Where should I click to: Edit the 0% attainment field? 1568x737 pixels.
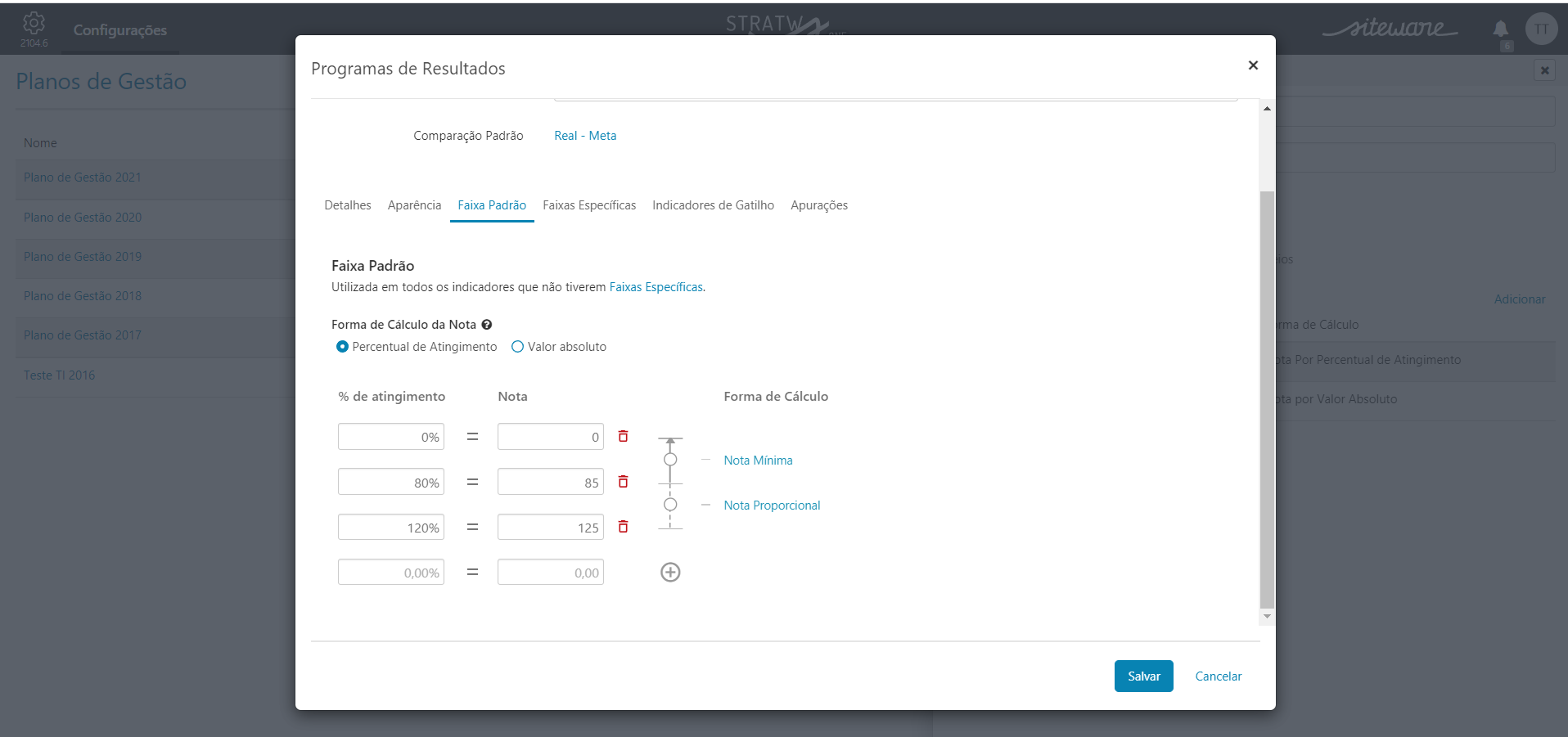coord(391,437)
